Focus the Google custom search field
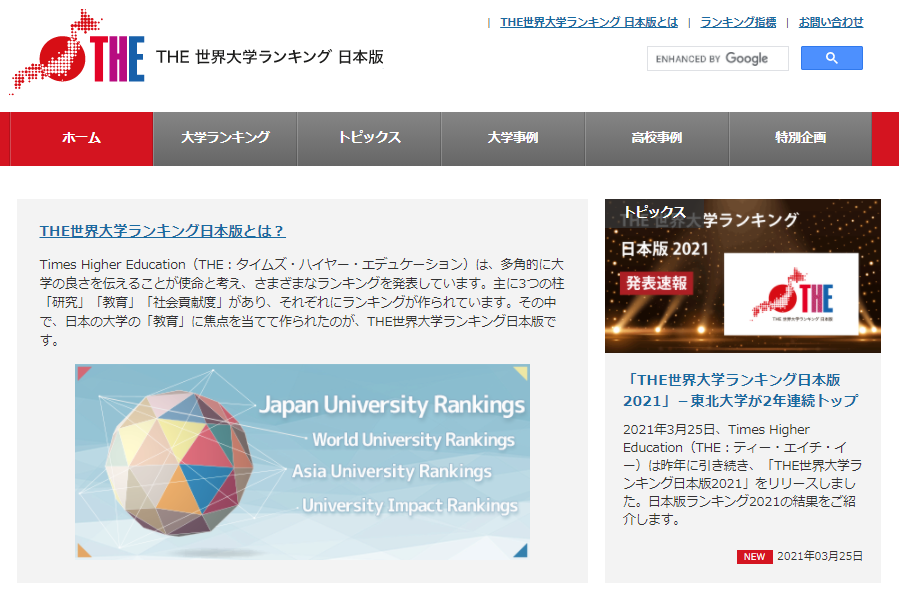This screenshot has width=899, height=593. (718, 58)
